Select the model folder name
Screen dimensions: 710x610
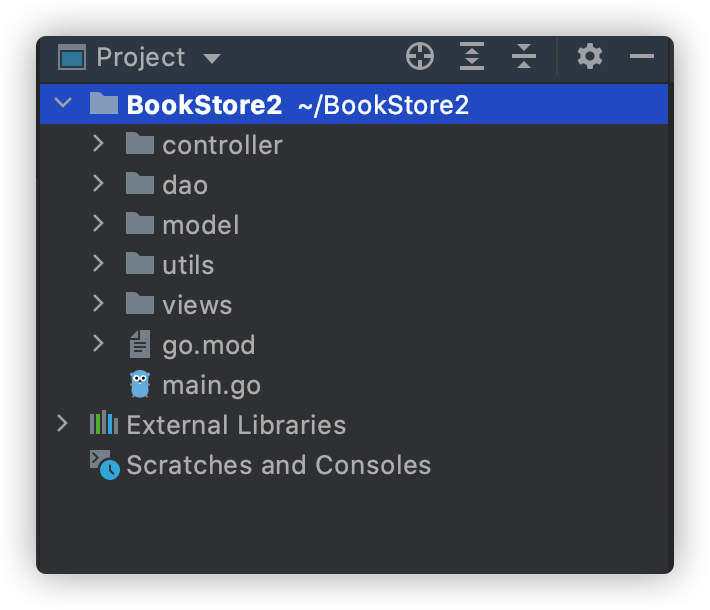pyautogui.click(x=201, y=225)
